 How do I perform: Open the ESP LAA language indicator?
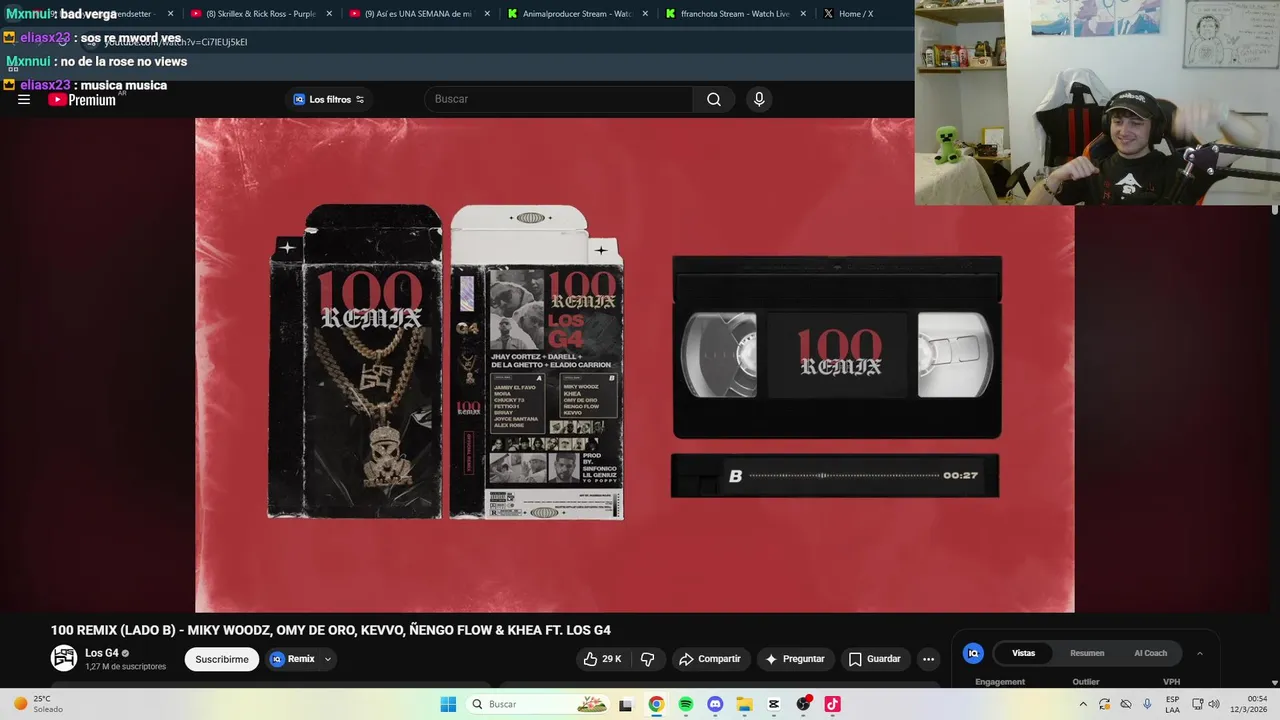(1172, 704)
